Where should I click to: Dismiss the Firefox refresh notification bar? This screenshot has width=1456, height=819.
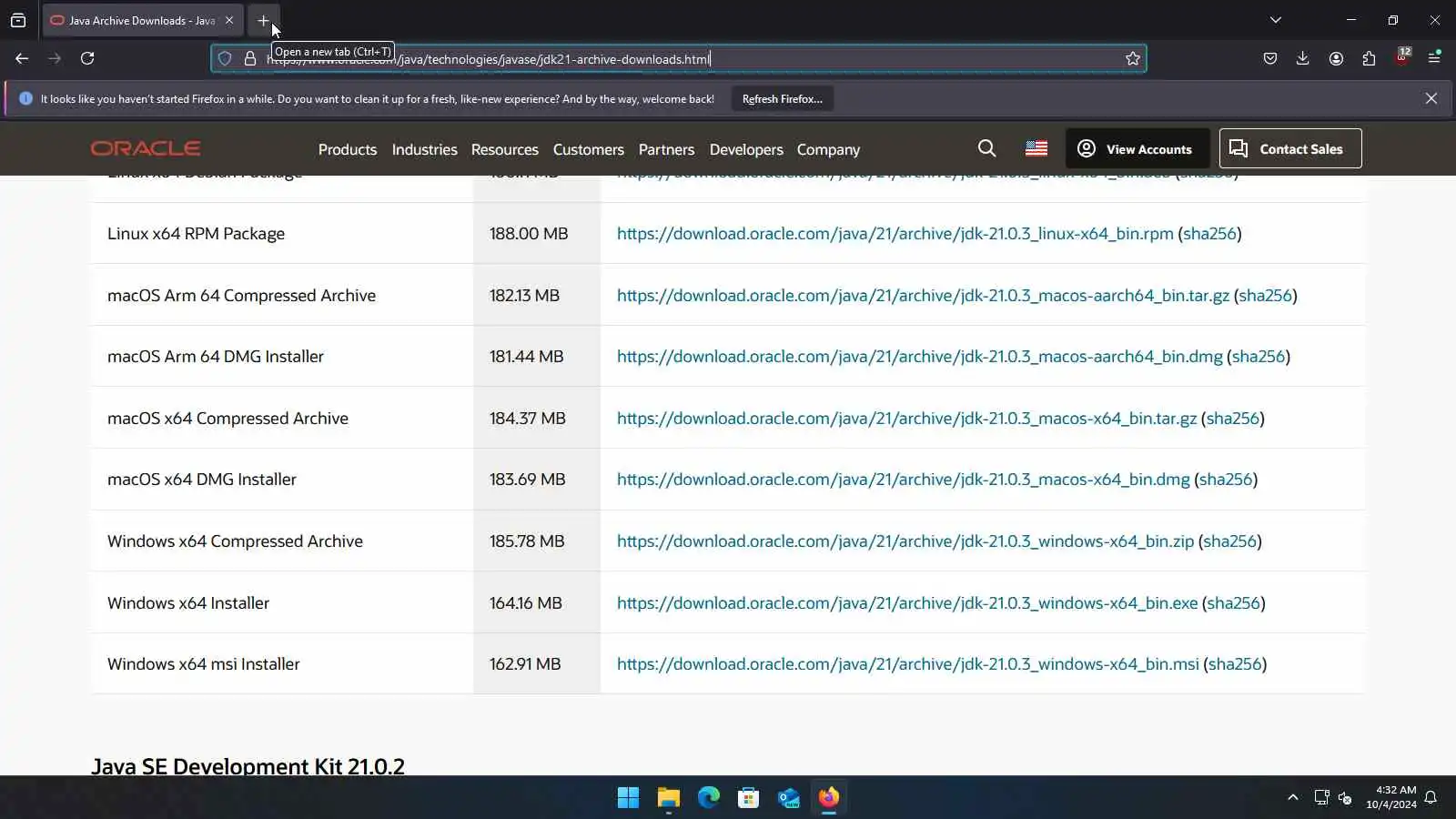point(1431,98)
